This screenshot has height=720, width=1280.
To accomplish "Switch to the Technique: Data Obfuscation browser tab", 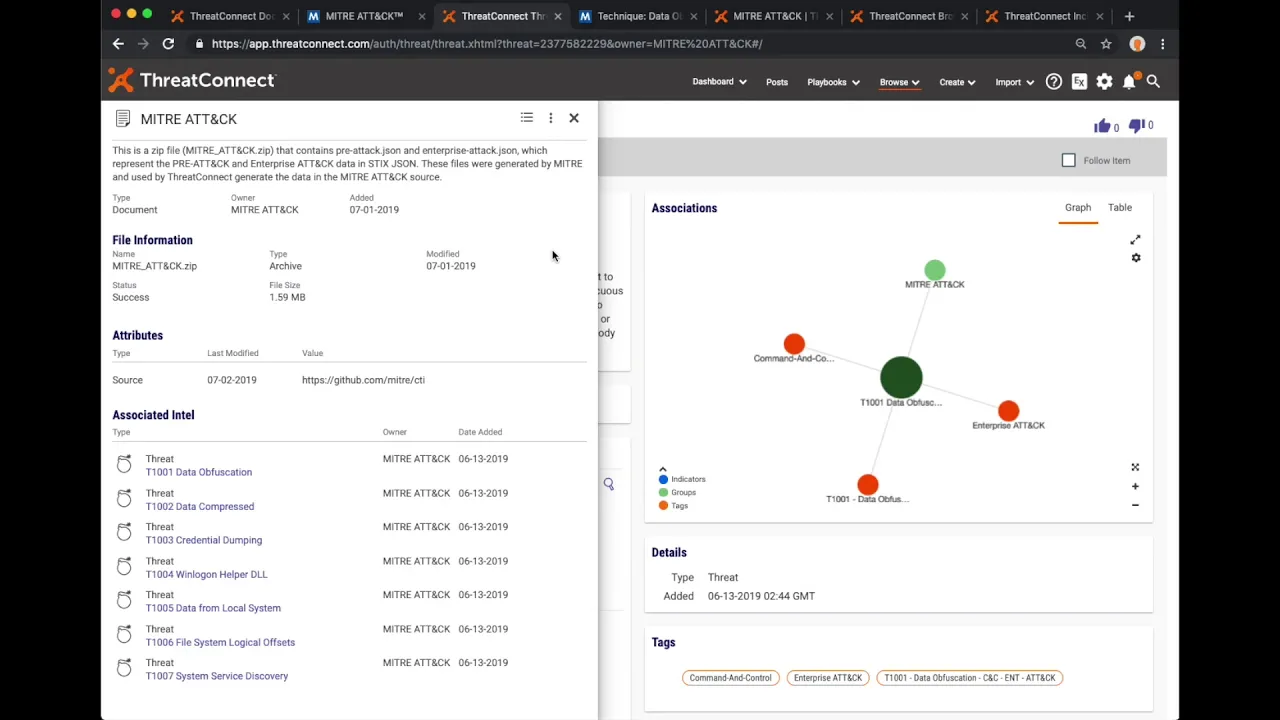I will pyautogui.click(x=636, y=16).
